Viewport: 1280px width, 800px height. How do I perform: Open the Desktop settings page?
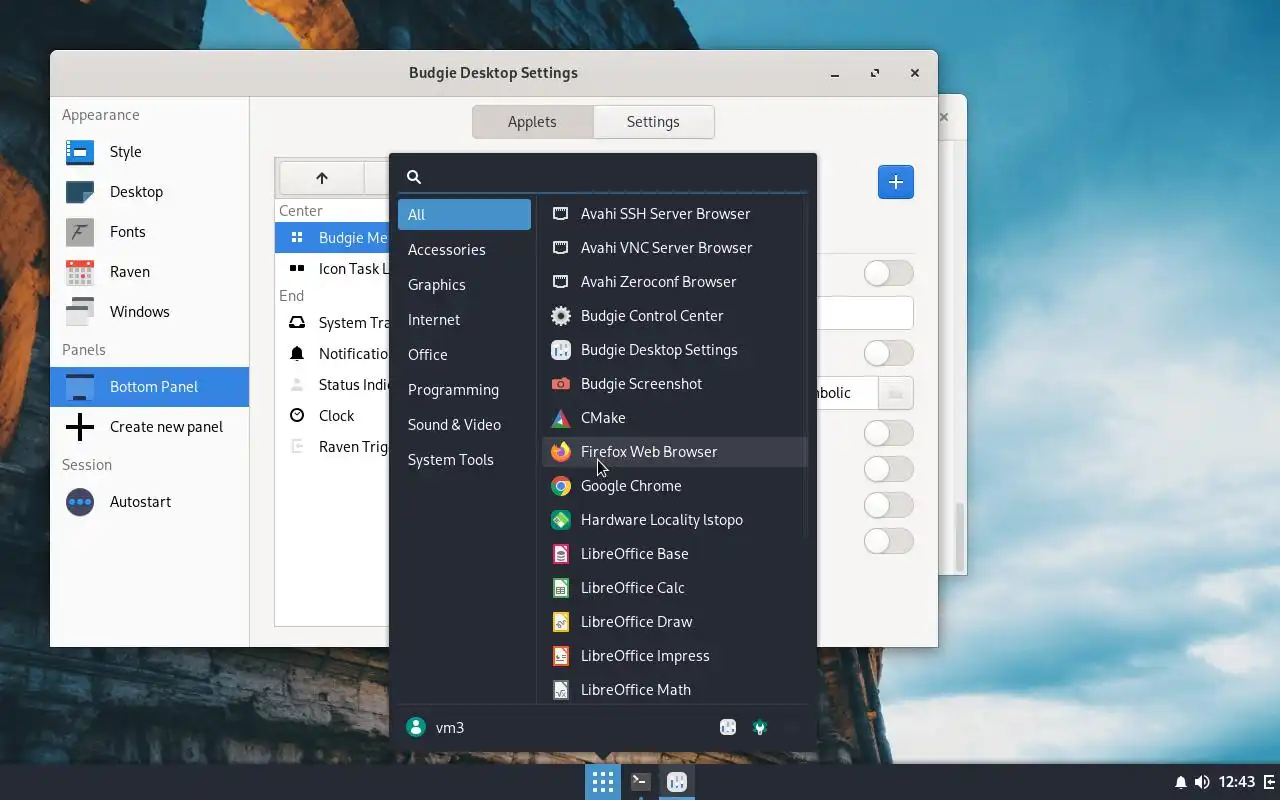(149, 192)
